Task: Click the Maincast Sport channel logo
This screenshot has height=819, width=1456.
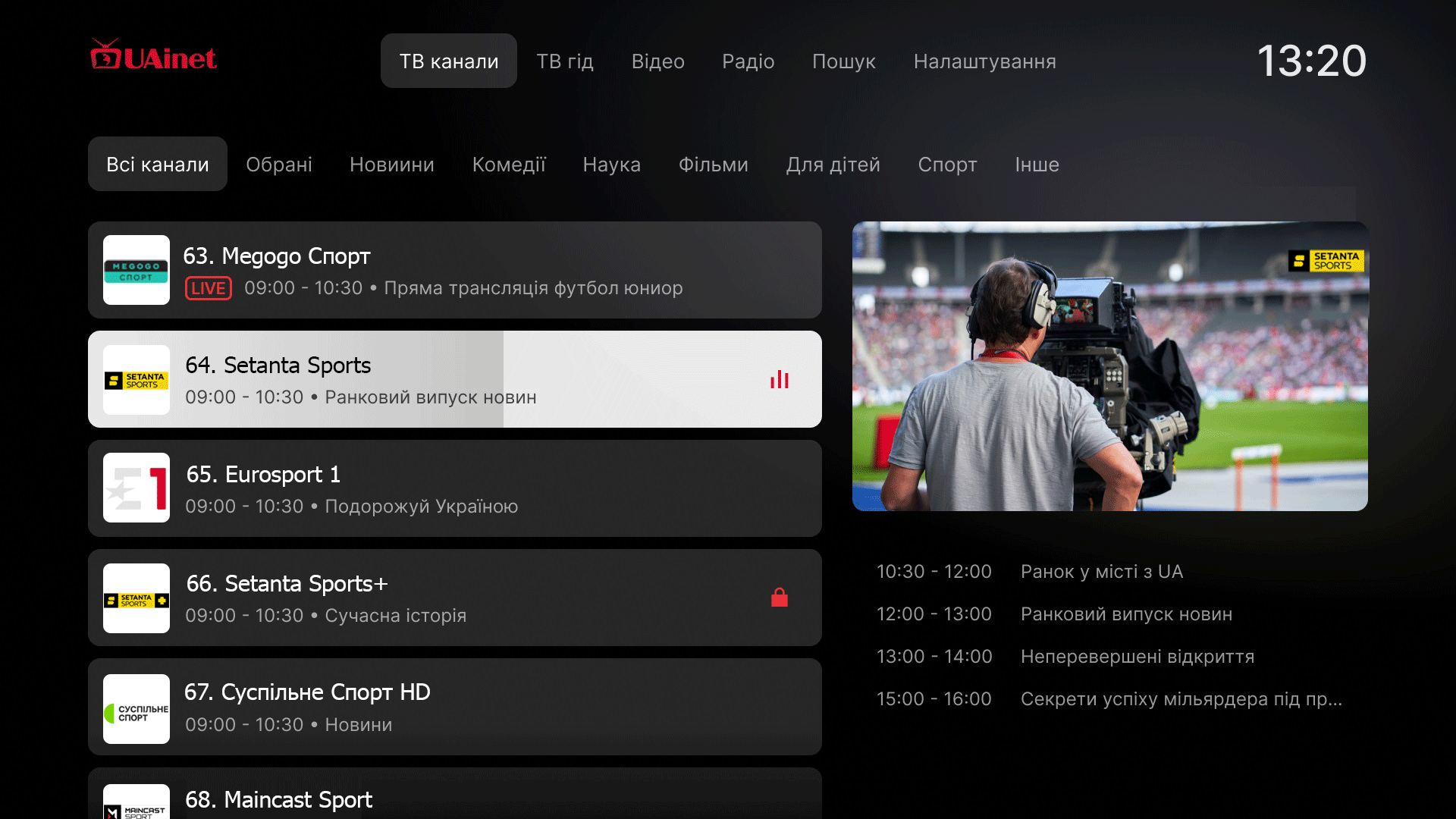Action: coord(136,804)
